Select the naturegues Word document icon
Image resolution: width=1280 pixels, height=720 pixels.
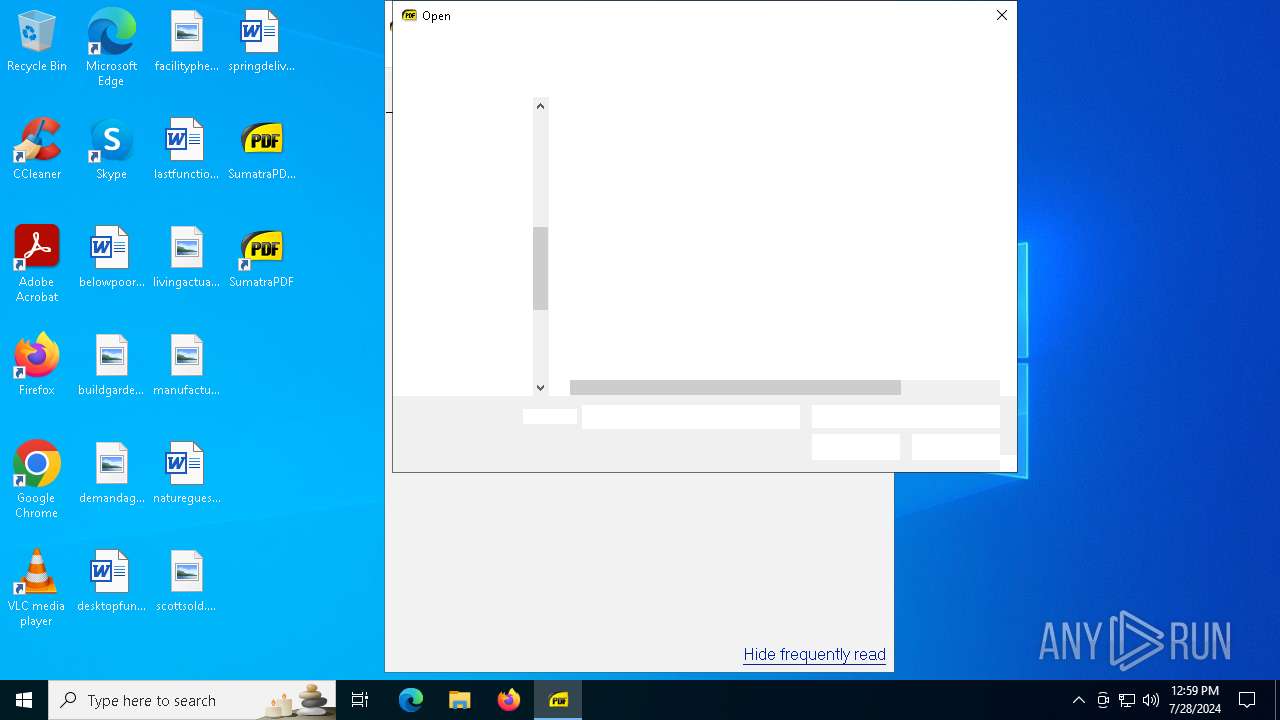[186, 474]
